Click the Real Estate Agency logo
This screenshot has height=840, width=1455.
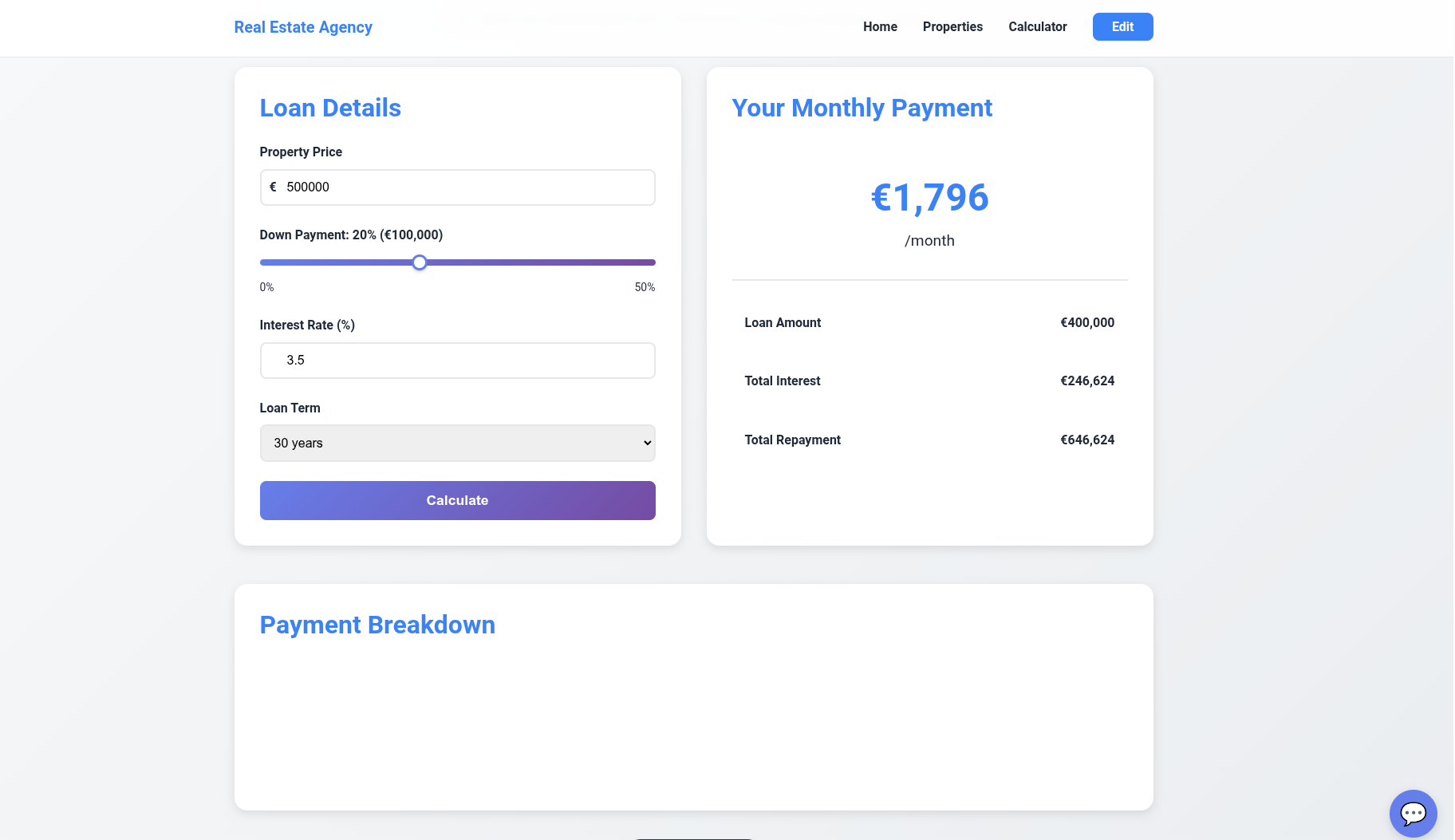[302, 27]
